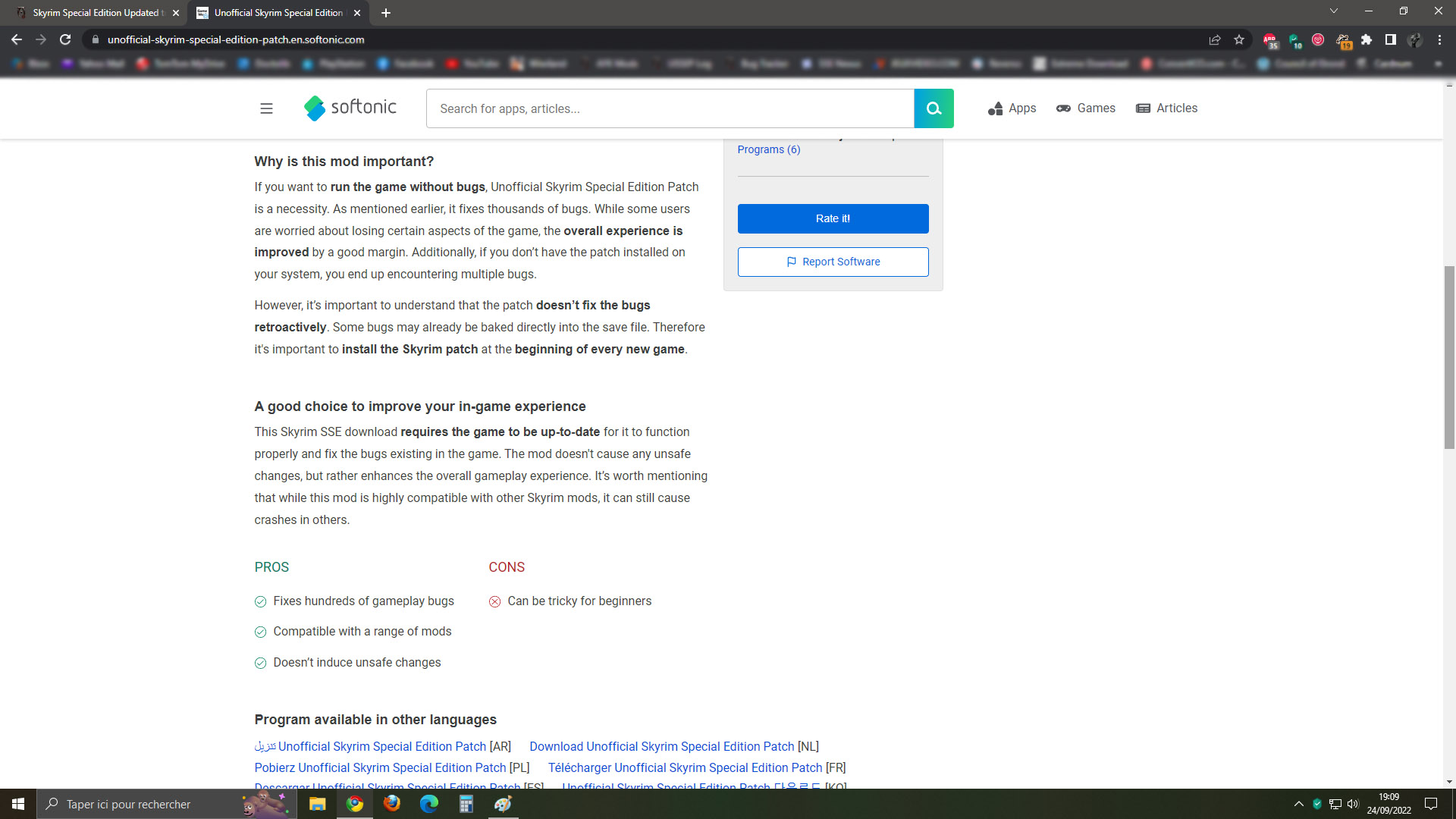The image size is (1456, 819).
Task: Close the Unofficial Skyrim Special Edition tab
Action: pyautogui.click(x=357, y=13)
